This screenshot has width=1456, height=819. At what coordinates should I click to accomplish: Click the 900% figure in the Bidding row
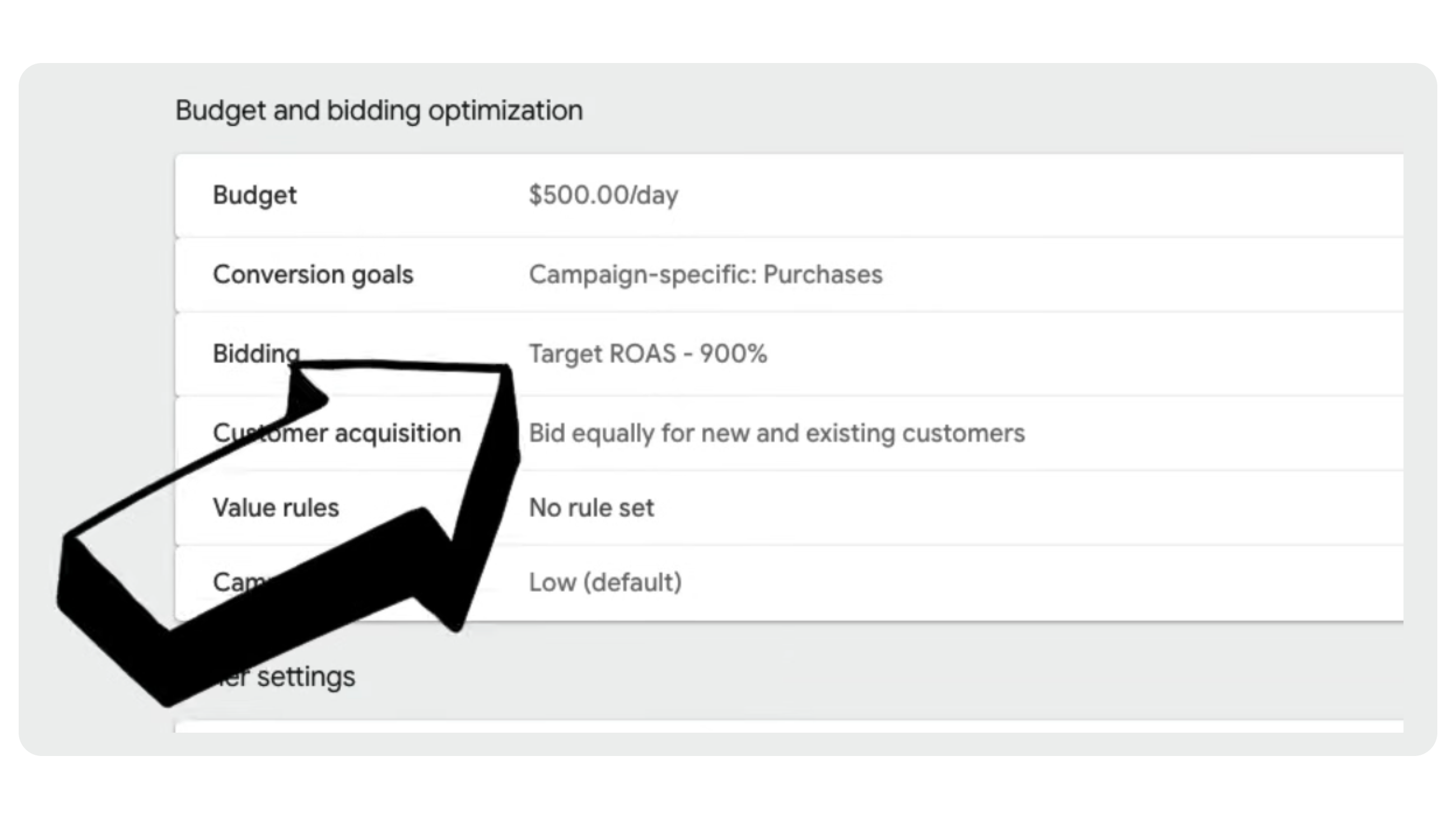(733, 354)
